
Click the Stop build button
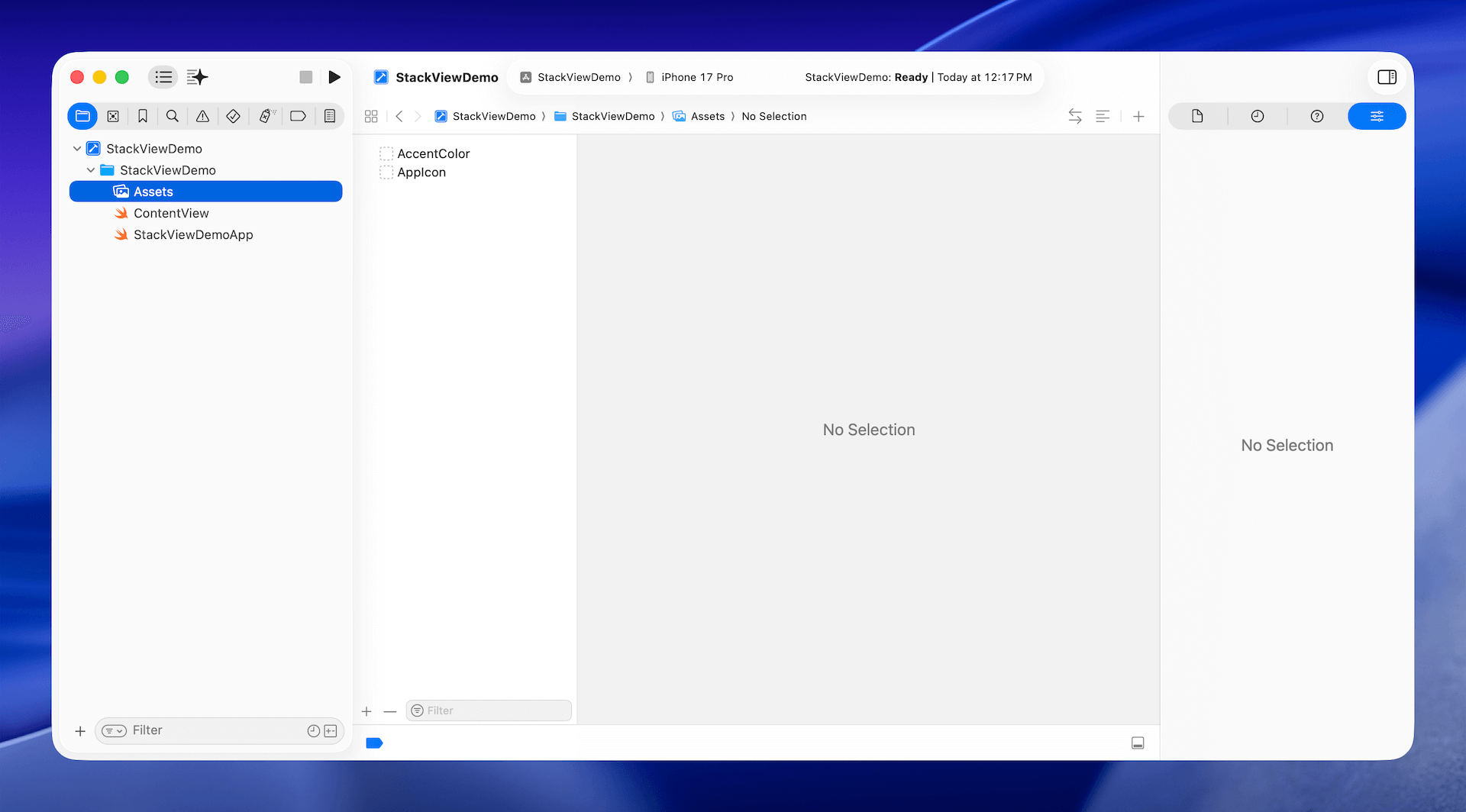[x=305, y=77]
